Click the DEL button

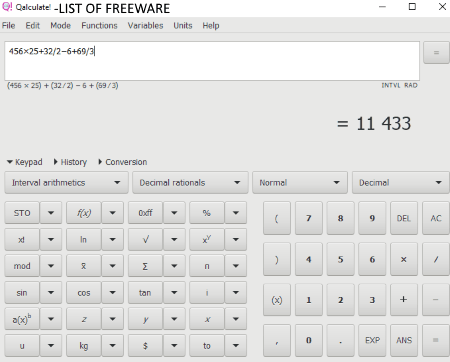pos(404,218)
